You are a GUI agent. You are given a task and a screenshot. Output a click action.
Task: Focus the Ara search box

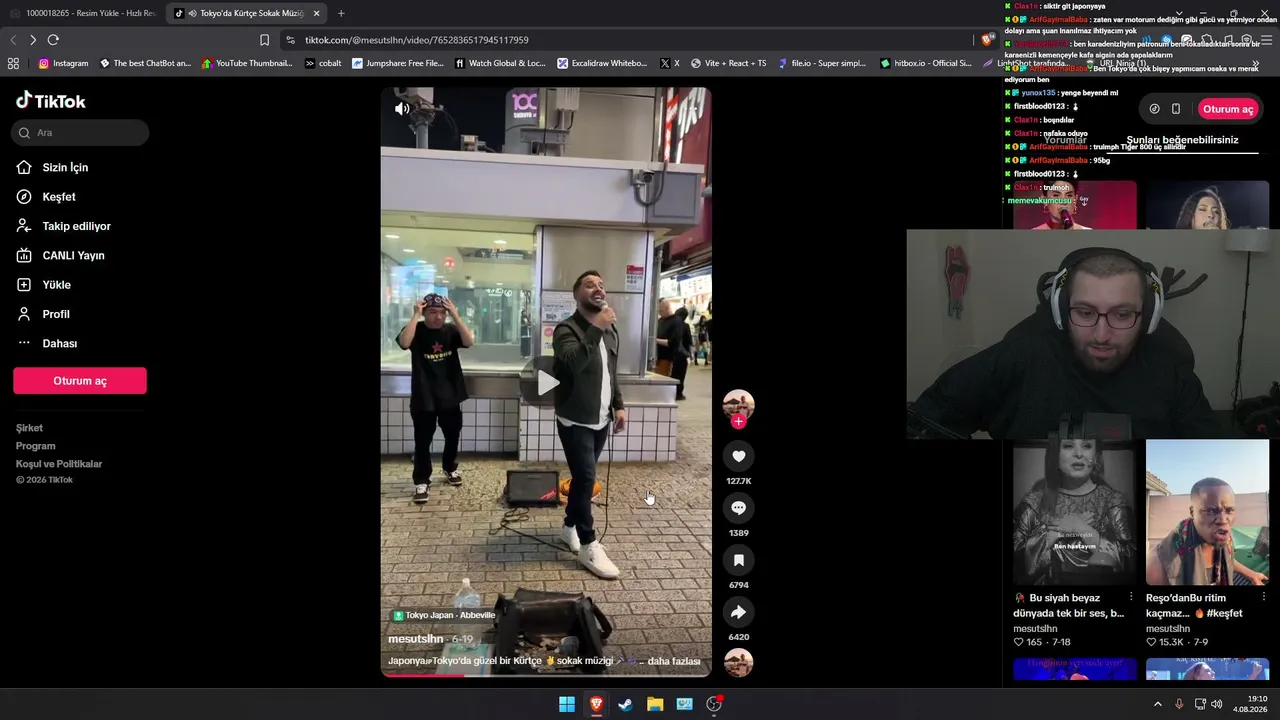coord(81,132)
